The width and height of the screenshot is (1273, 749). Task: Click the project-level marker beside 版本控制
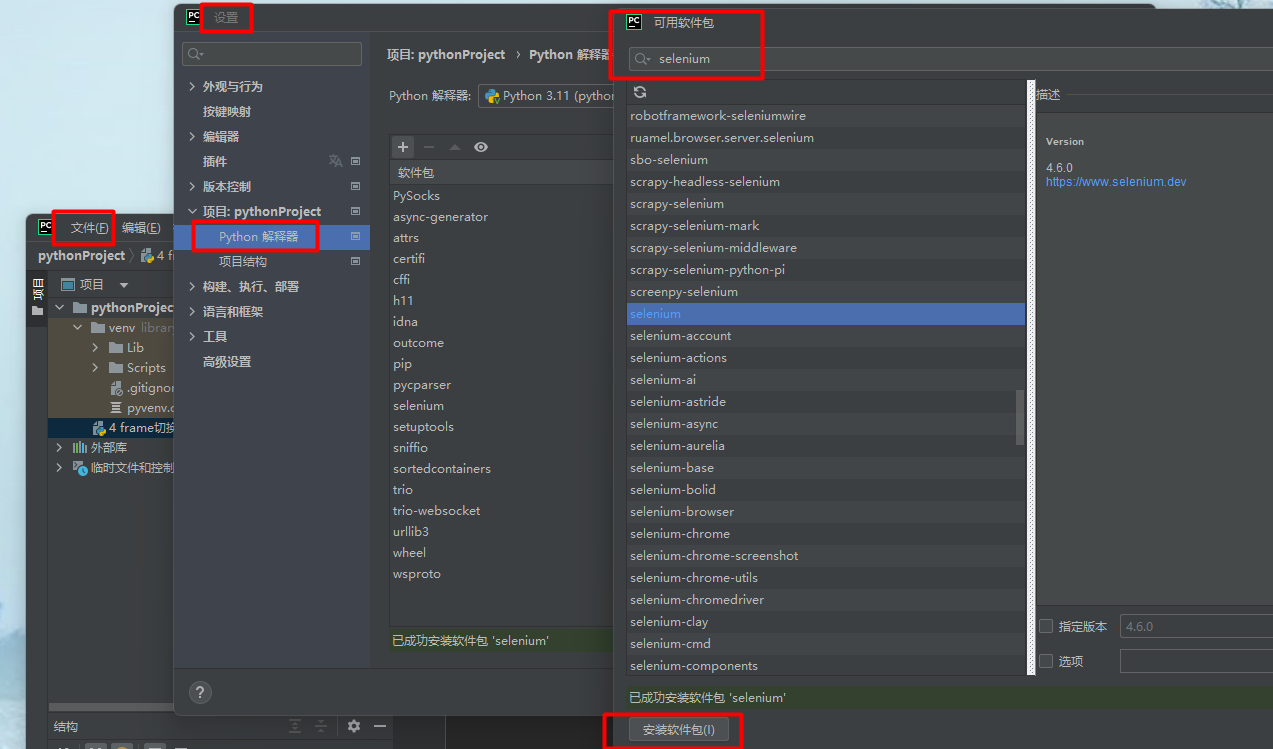pos(355,186)
